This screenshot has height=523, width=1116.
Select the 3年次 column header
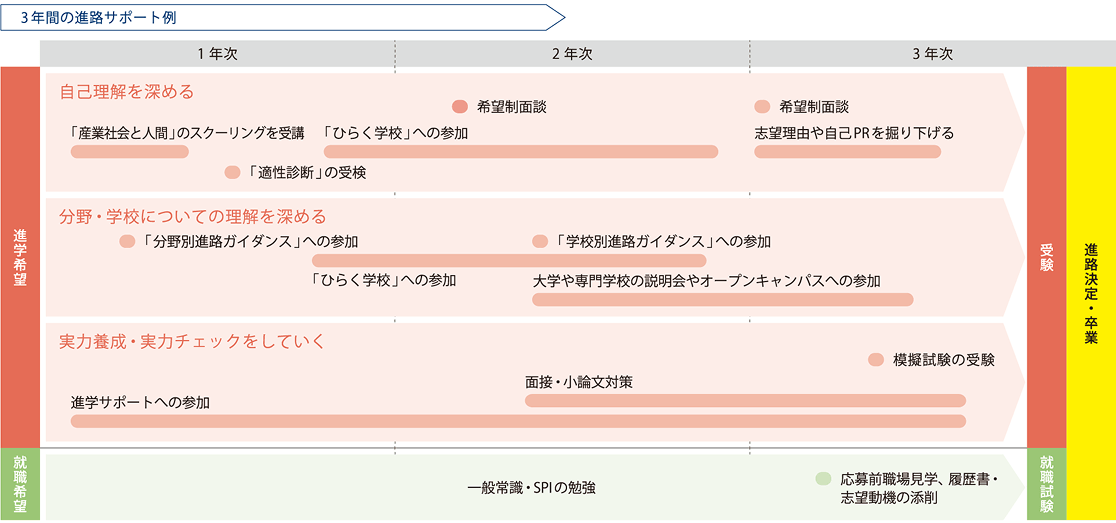(932, 53)
